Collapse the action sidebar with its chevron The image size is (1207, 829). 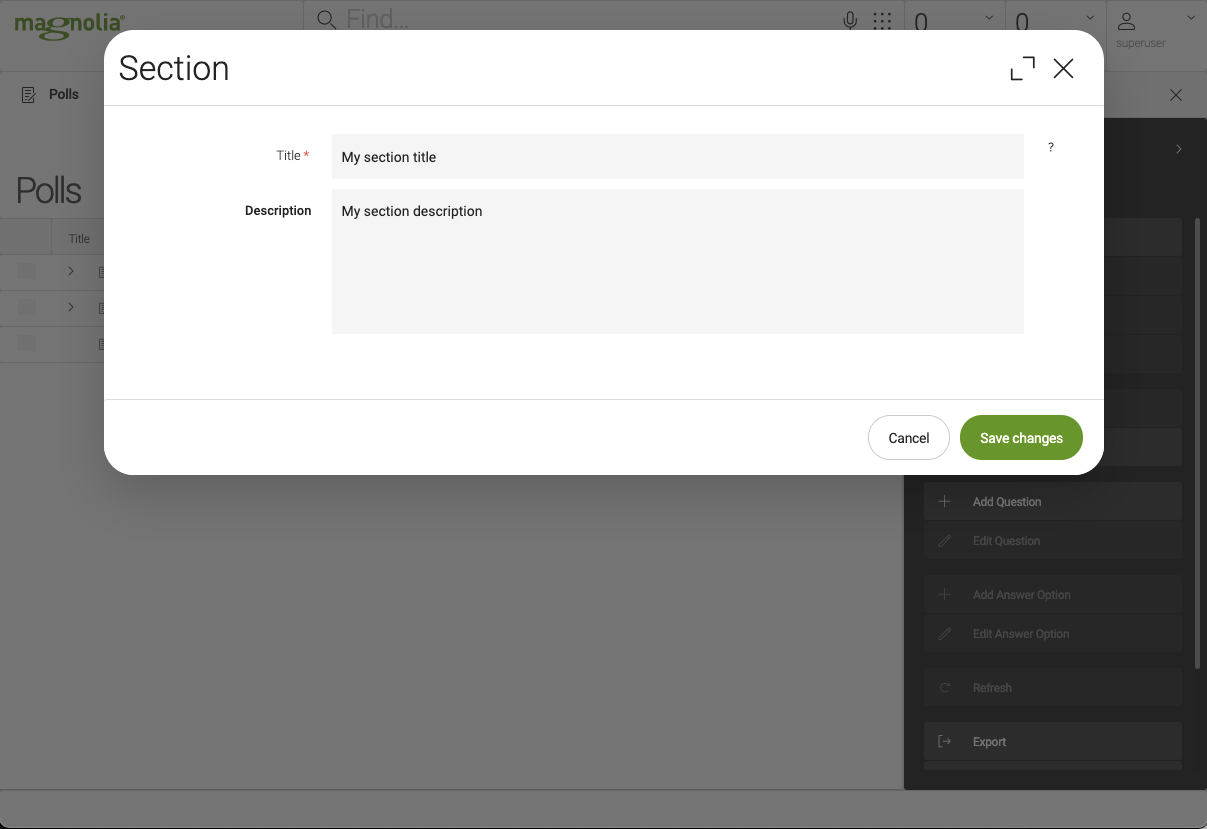[1178, 148]
